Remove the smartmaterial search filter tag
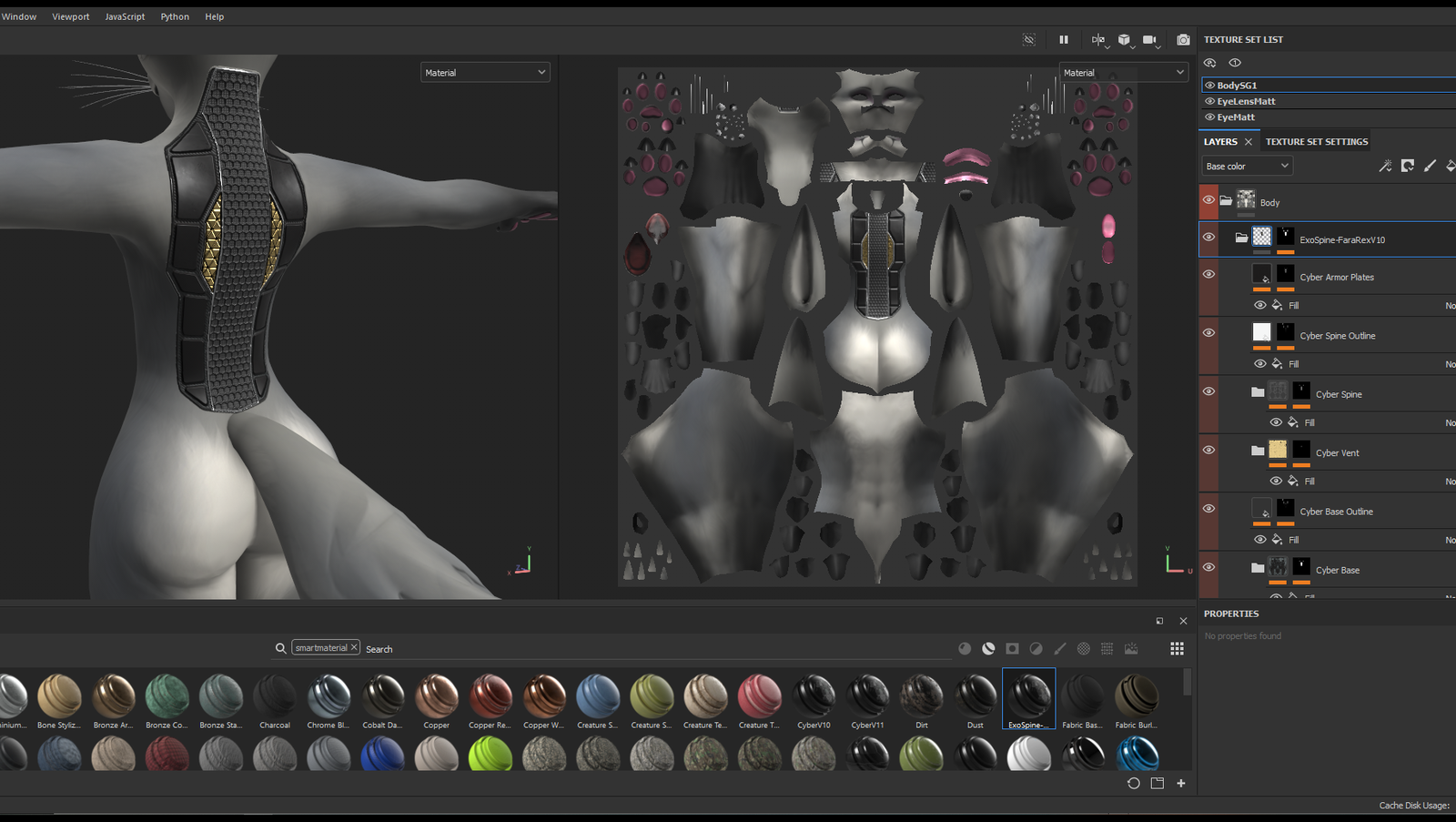Screen dimensions: 1456x822 [x=354, y=647]
